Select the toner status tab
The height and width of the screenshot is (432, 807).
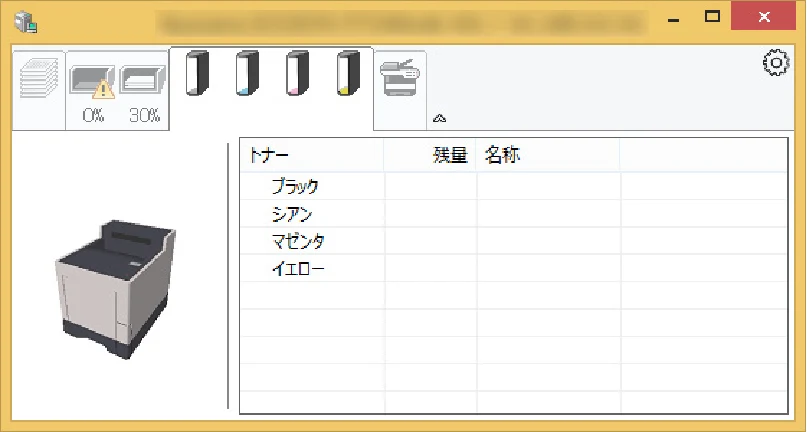click(272, 88)
